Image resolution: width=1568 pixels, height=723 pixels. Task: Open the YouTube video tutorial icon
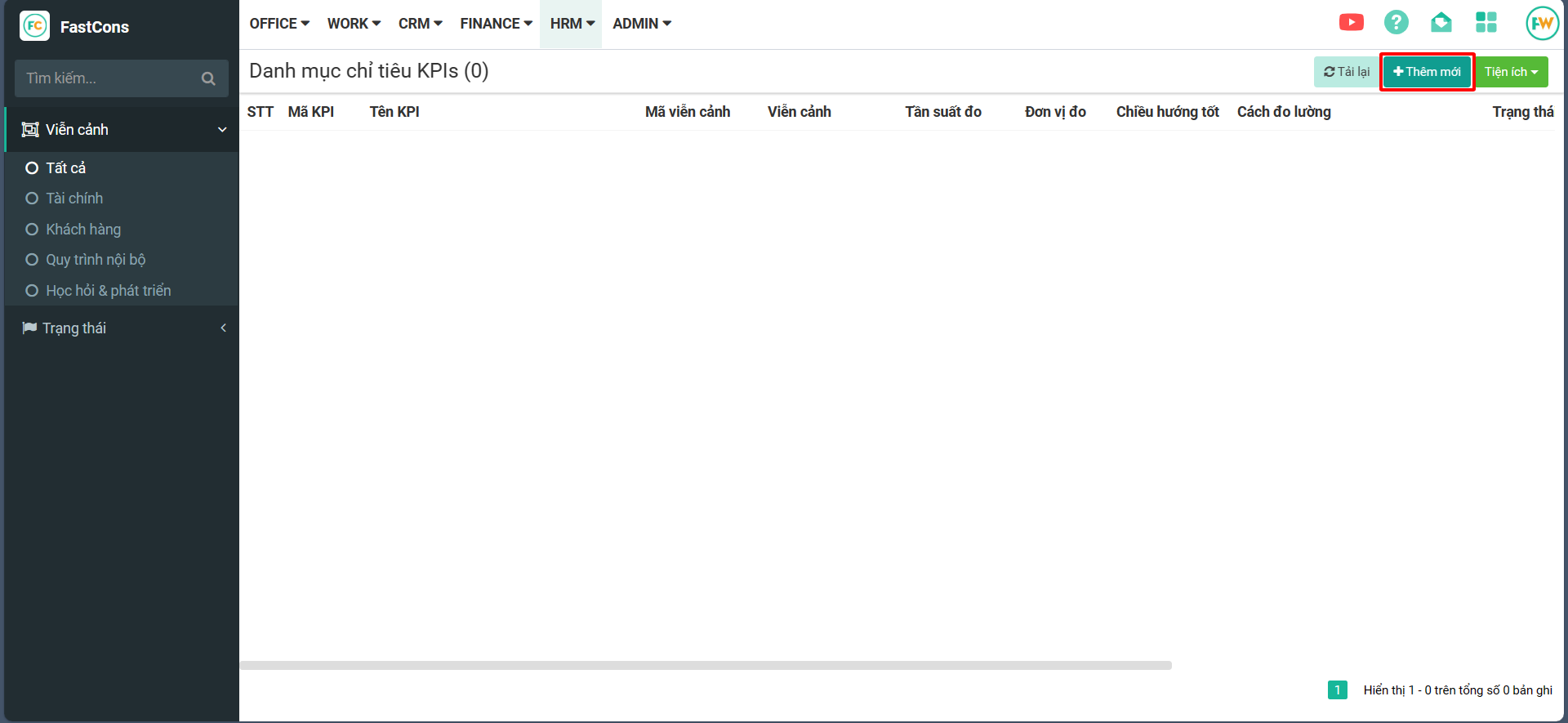pos(1351,23)
